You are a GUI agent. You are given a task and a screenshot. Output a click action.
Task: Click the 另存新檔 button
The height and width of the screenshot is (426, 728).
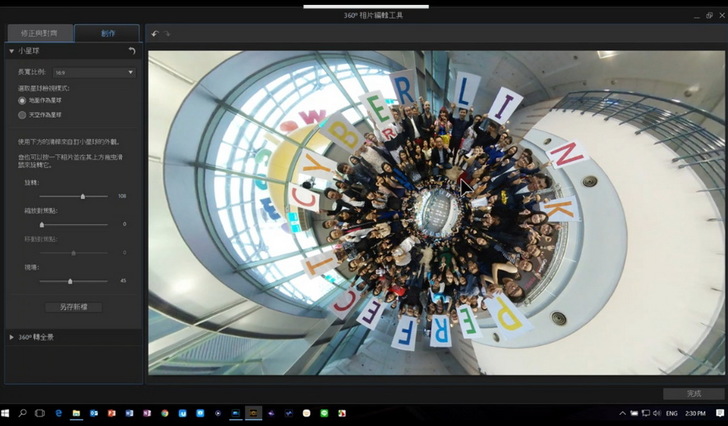(x=73, y=307)
